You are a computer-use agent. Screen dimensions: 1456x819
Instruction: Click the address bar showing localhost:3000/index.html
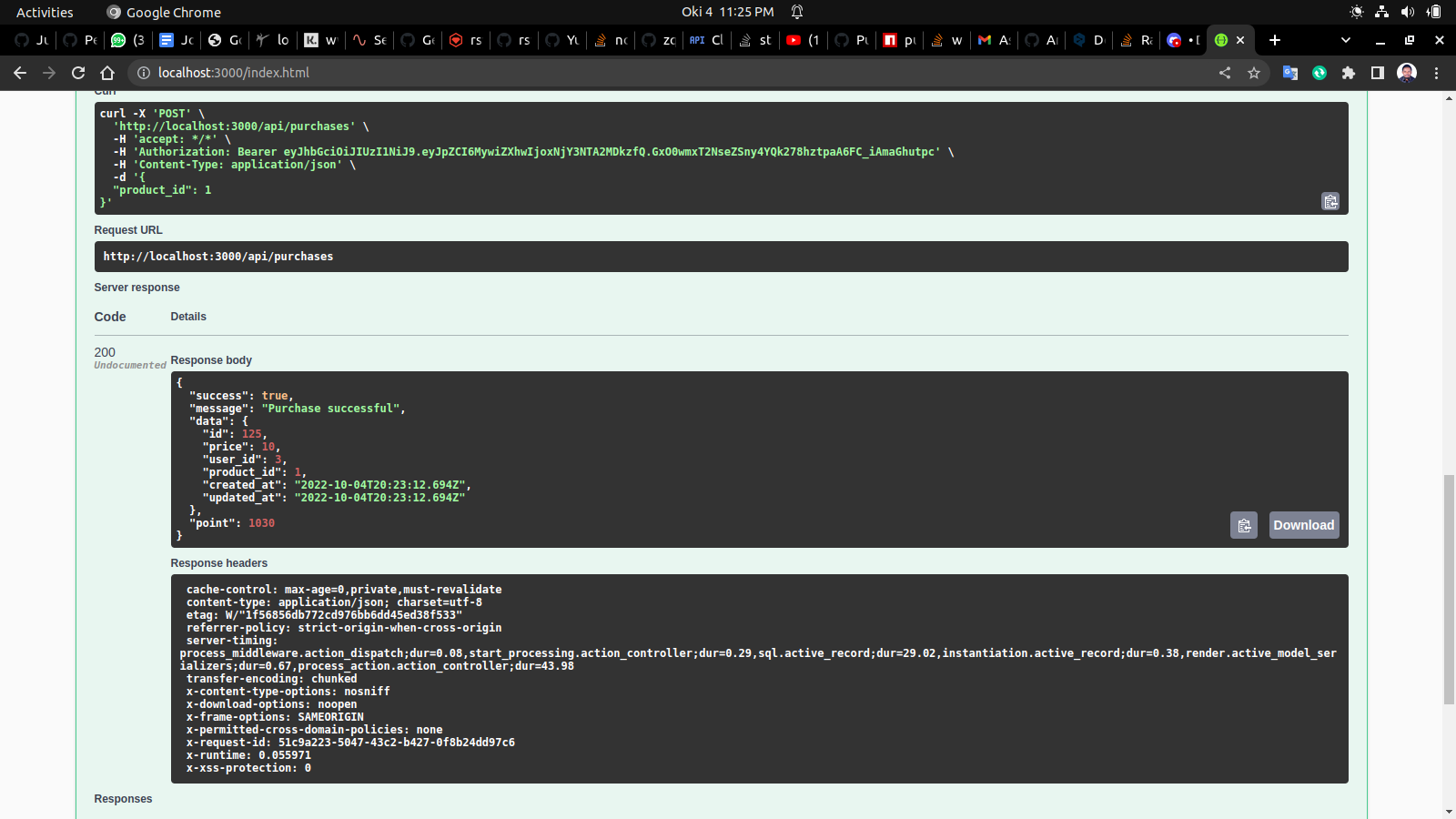tap(673, 73)
